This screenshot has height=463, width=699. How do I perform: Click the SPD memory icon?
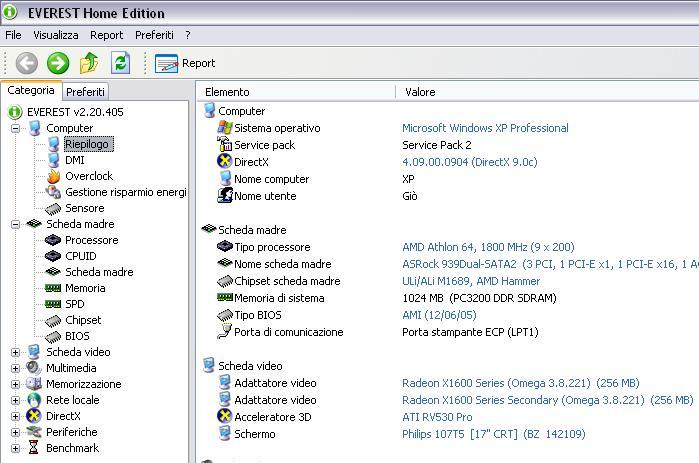[x=53, y=304]
